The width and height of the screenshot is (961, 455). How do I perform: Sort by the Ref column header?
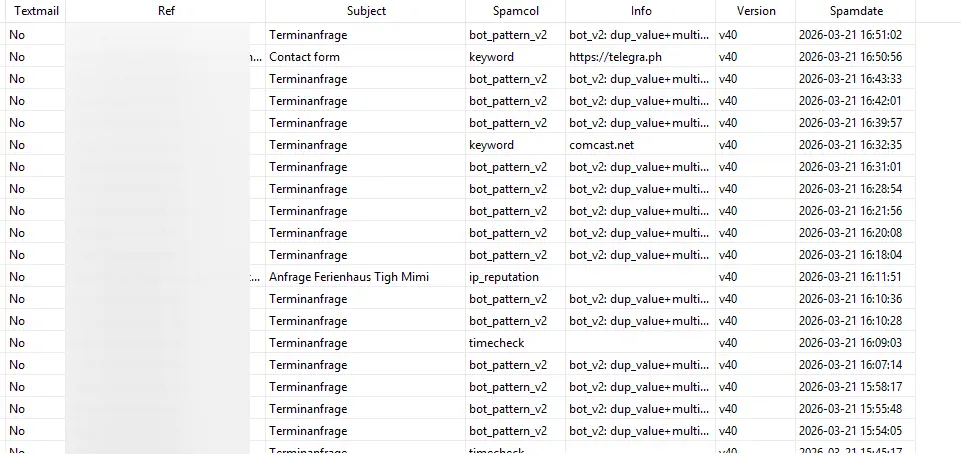[165, 11]
